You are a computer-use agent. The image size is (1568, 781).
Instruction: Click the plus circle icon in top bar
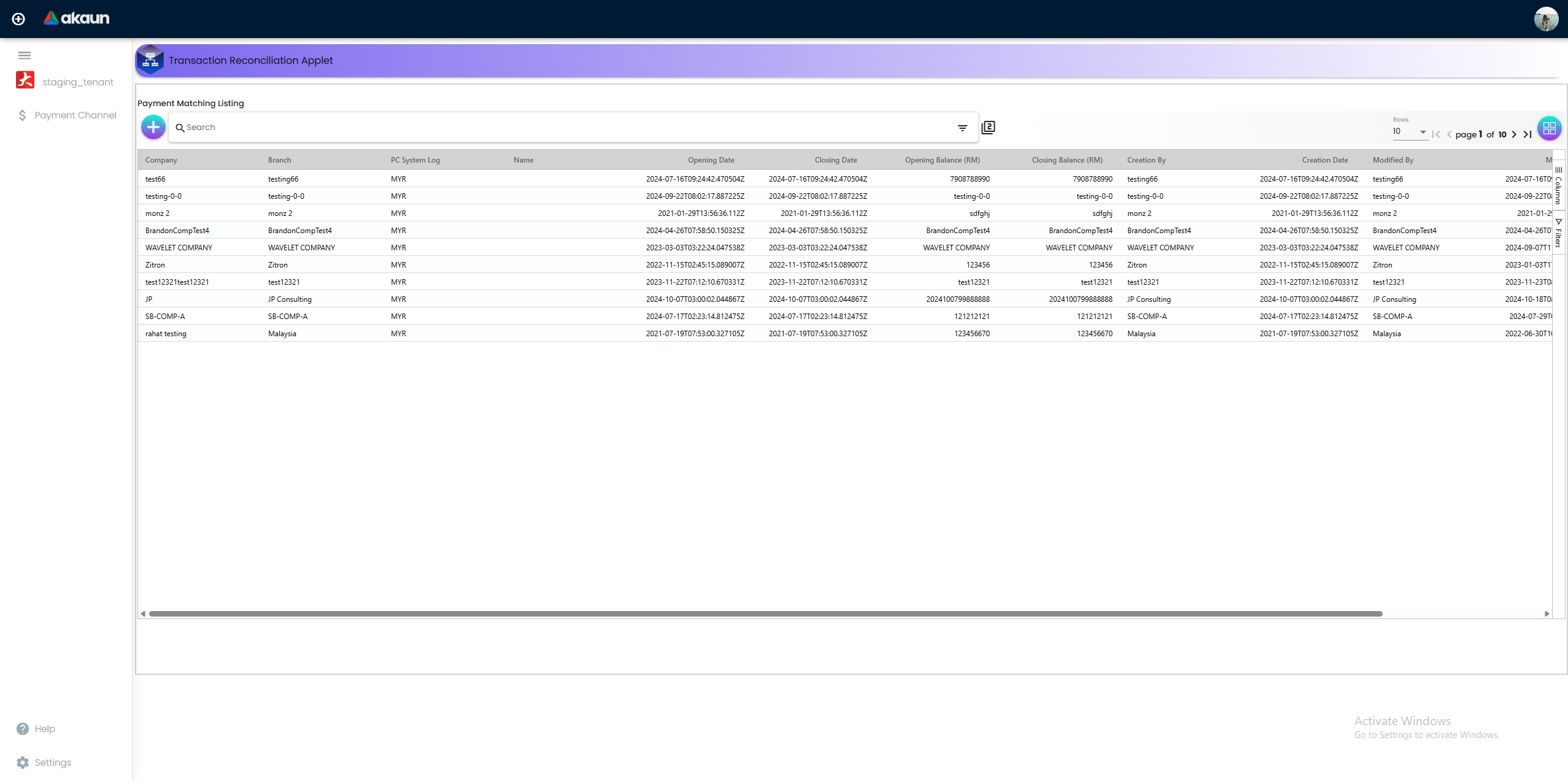tap(18, 19)
